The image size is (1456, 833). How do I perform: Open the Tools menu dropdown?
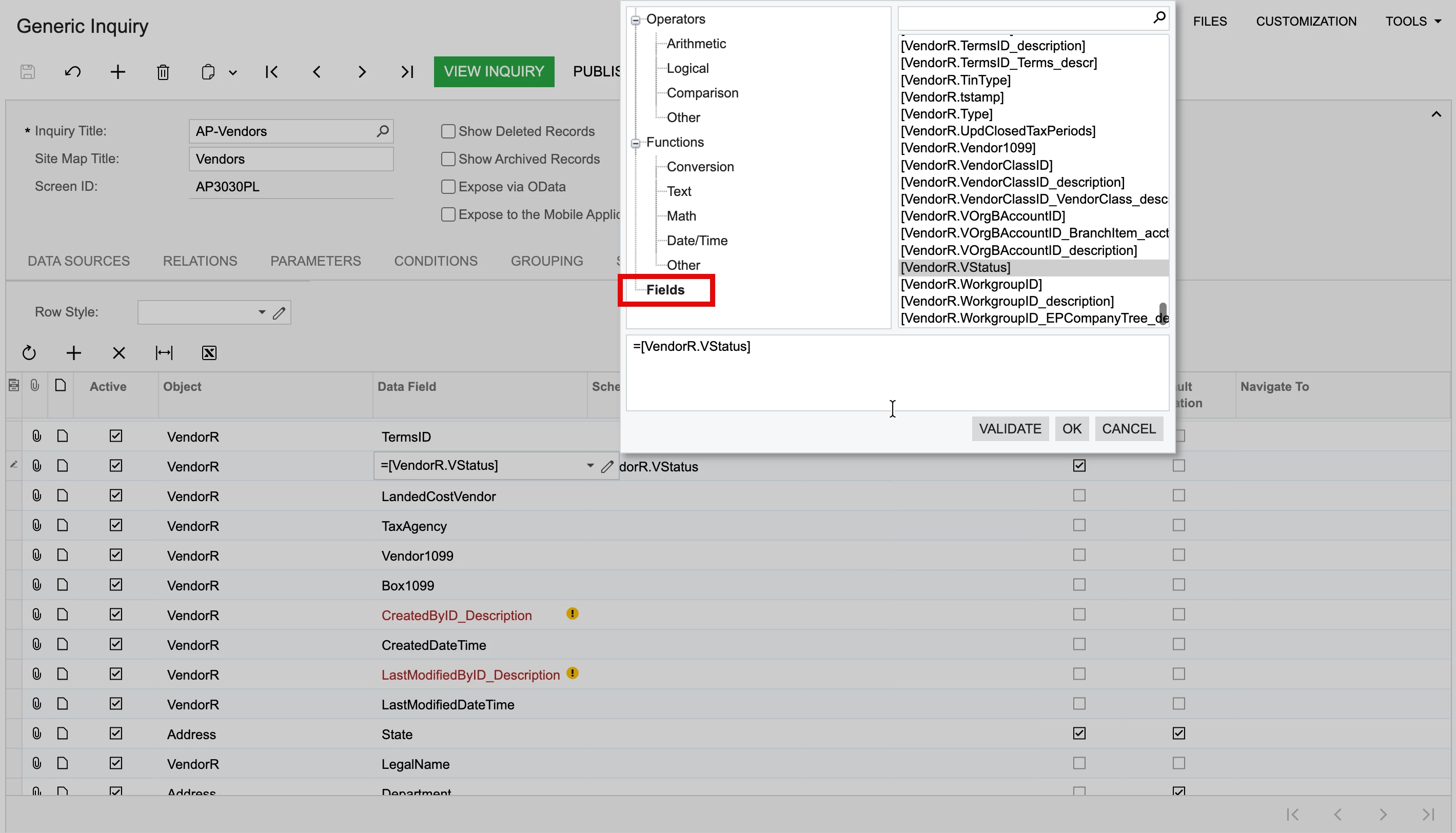coord(1412,21)
